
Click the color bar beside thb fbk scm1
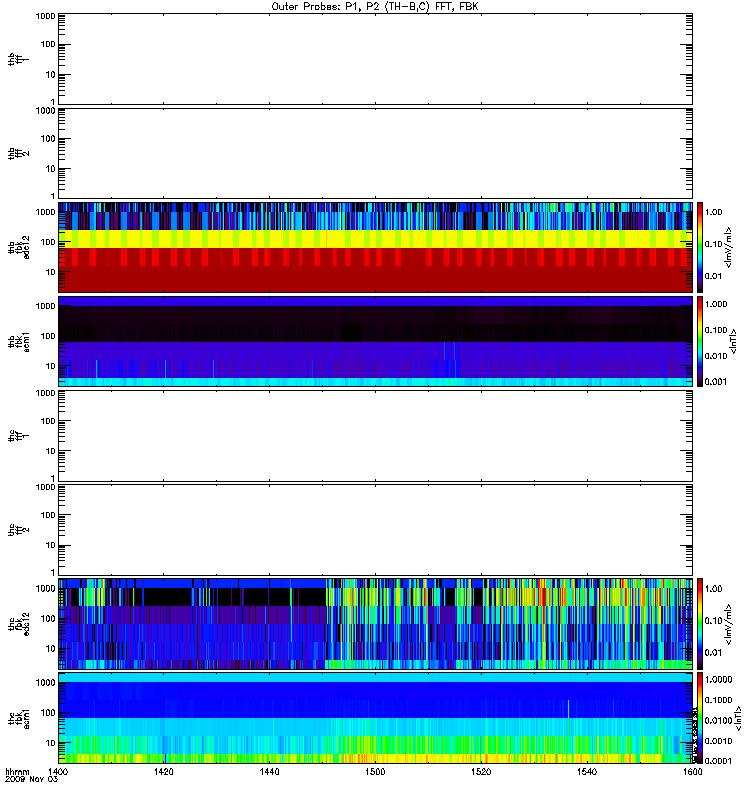[700, 341]
